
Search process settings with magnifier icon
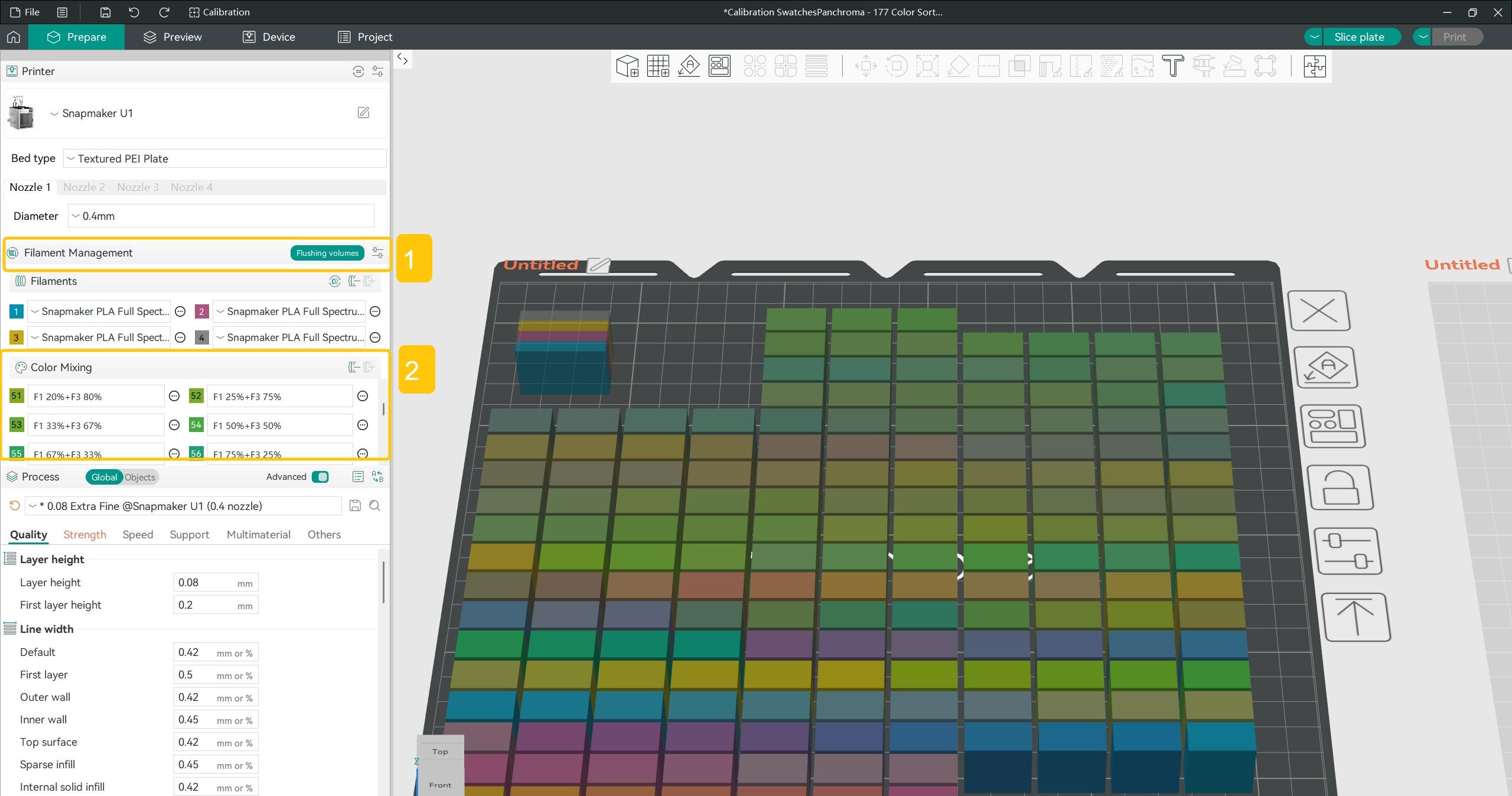pyautogui.click(x=374, y=506)
